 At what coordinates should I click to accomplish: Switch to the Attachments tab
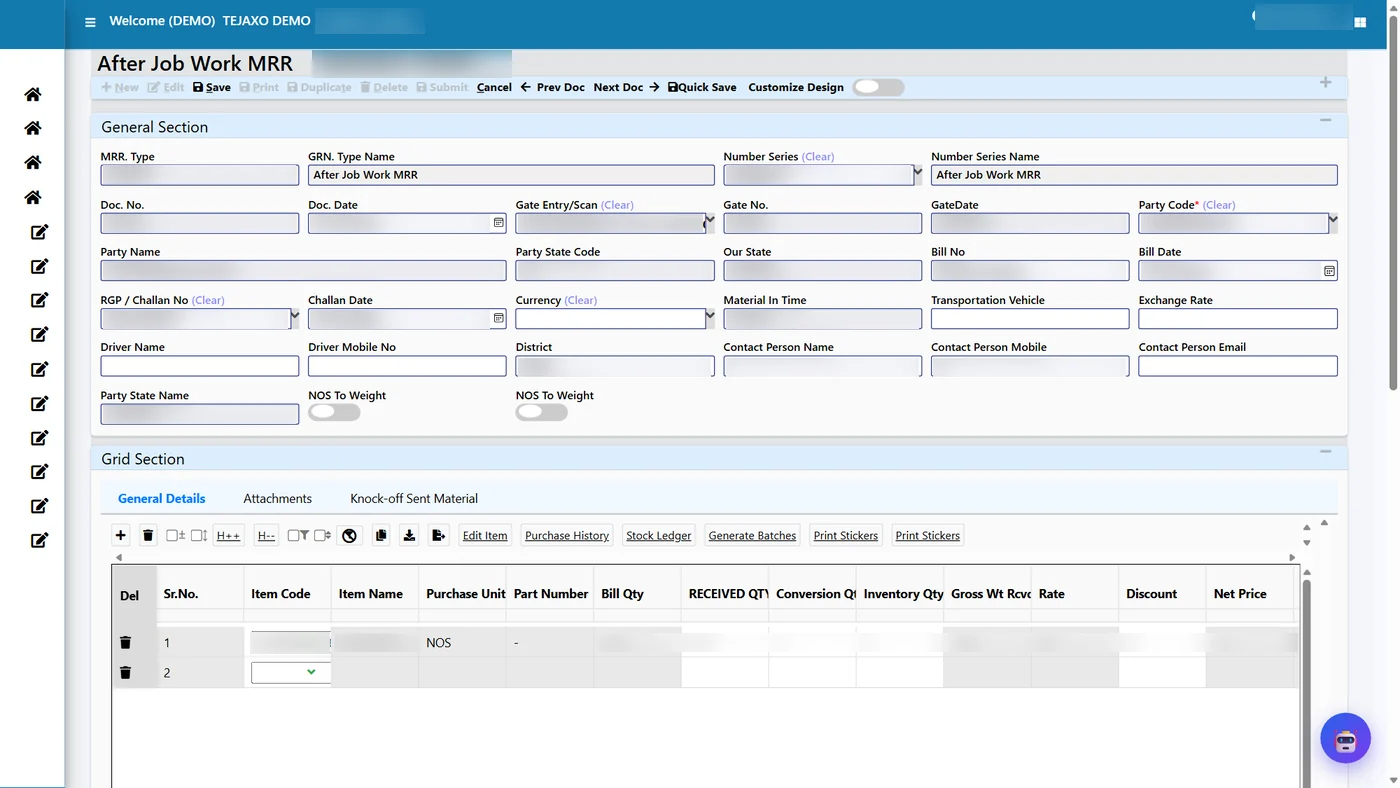(277, 498)
